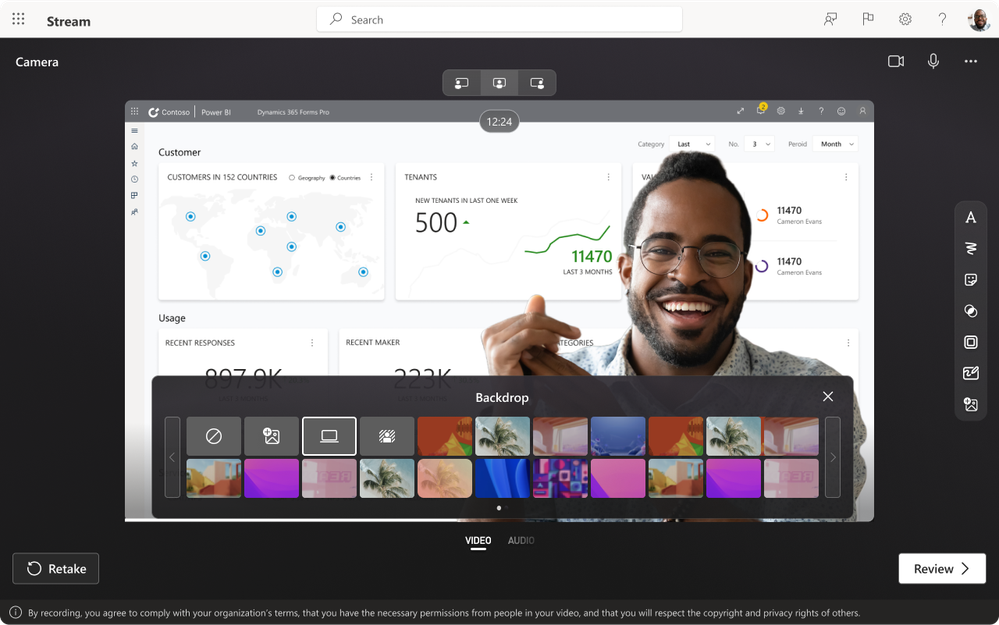This screenshot has height=625, width=999.
Task: Click Power BI label in shared dashboard
Action: pyautogui.click(x=216, y=112)
